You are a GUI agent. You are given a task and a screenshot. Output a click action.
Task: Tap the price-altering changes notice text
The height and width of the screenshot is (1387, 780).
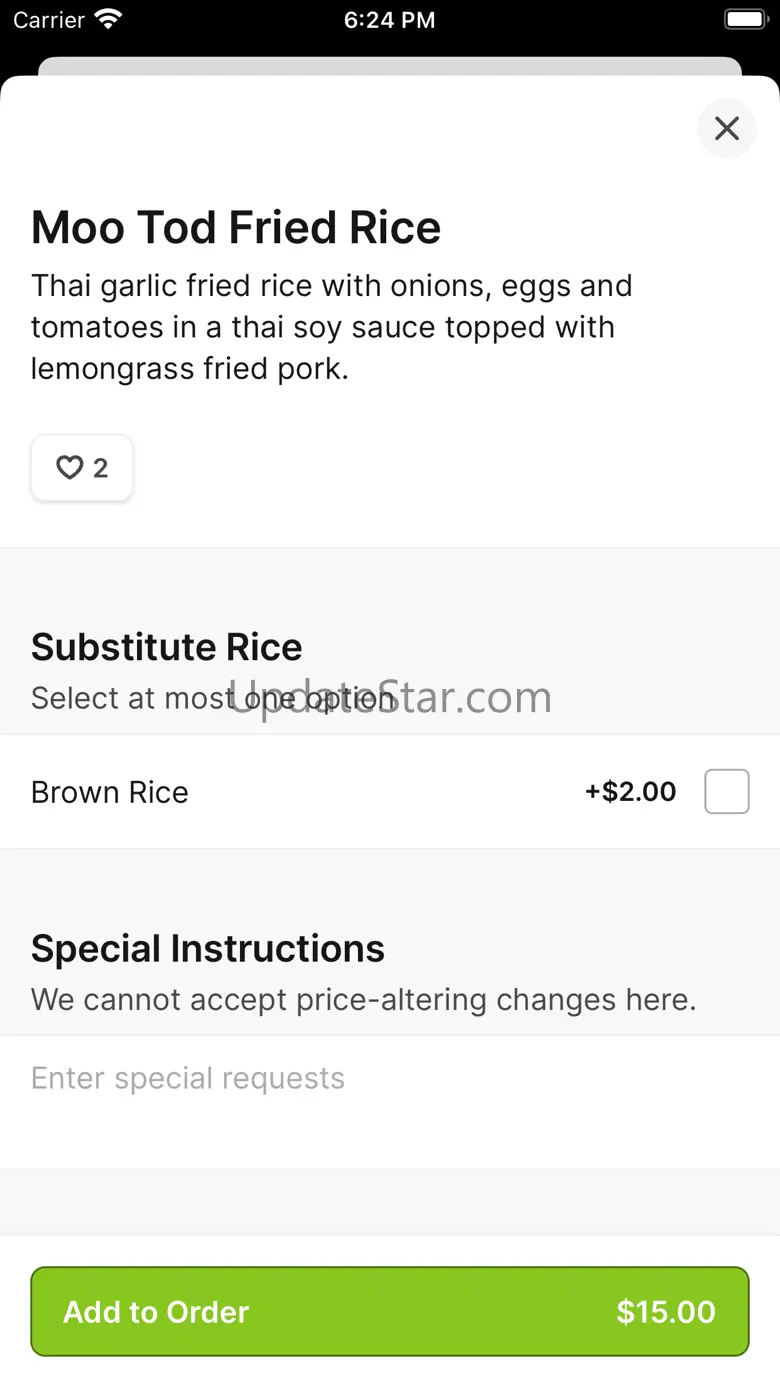click(363, 999)
